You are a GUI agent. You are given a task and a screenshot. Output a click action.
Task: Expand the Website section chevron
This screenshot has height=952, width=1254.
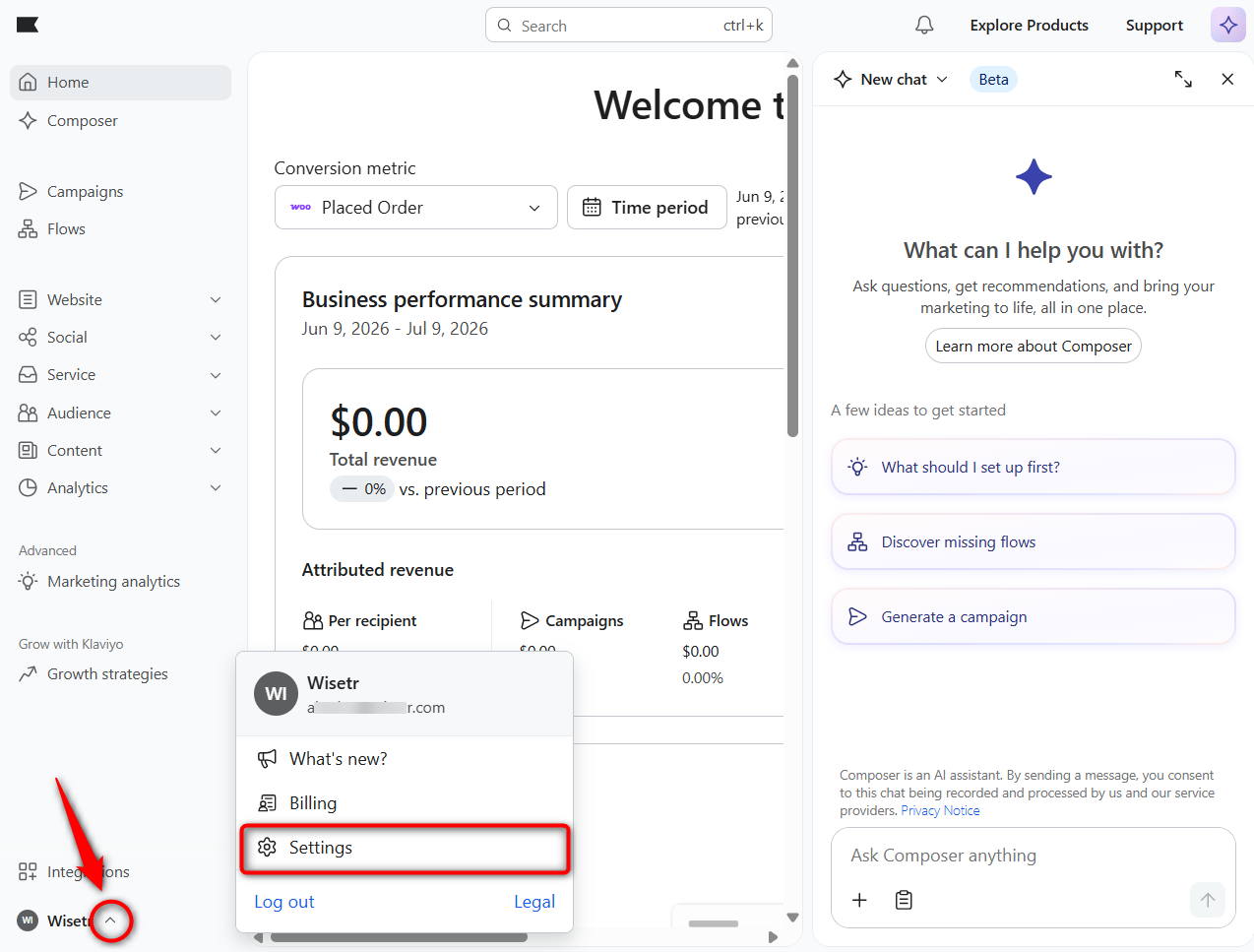coord(216,300)
